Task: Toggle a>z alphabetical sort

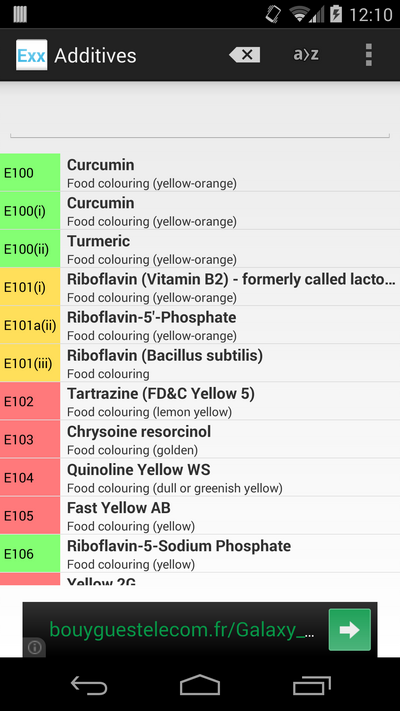Action: [306, 55]
